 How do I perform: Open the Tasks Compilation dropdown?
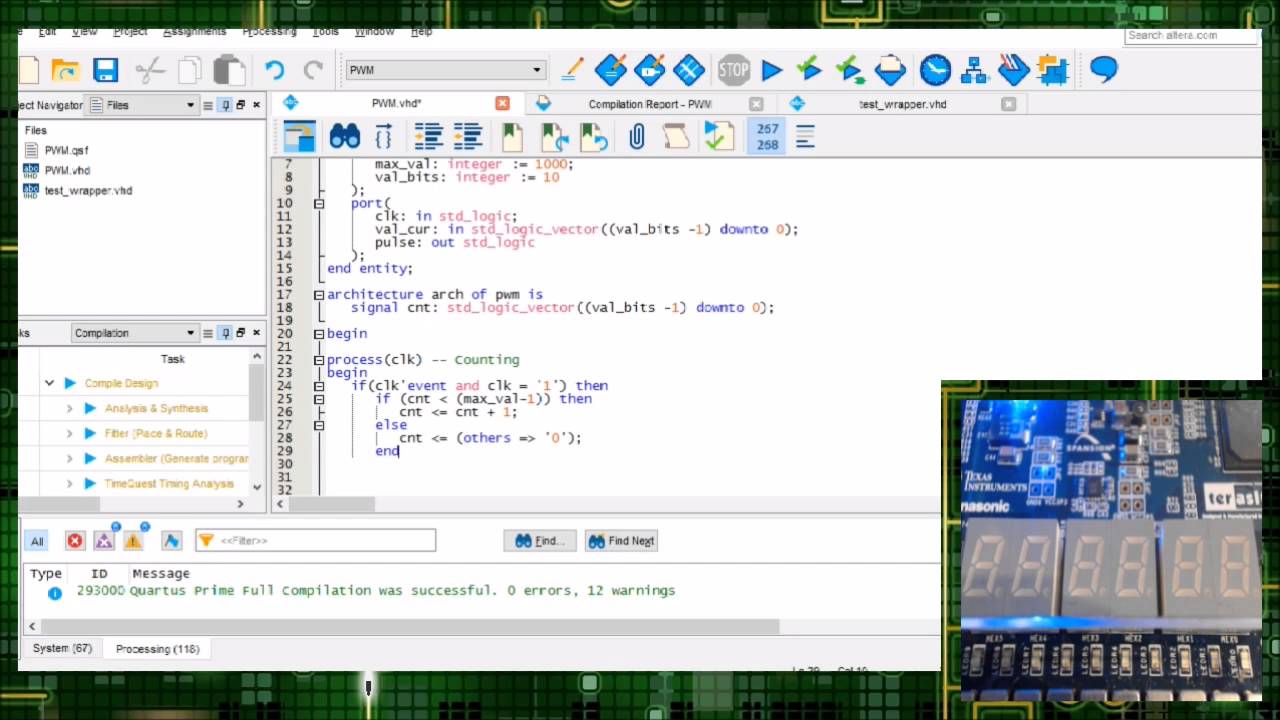[134, 333]
